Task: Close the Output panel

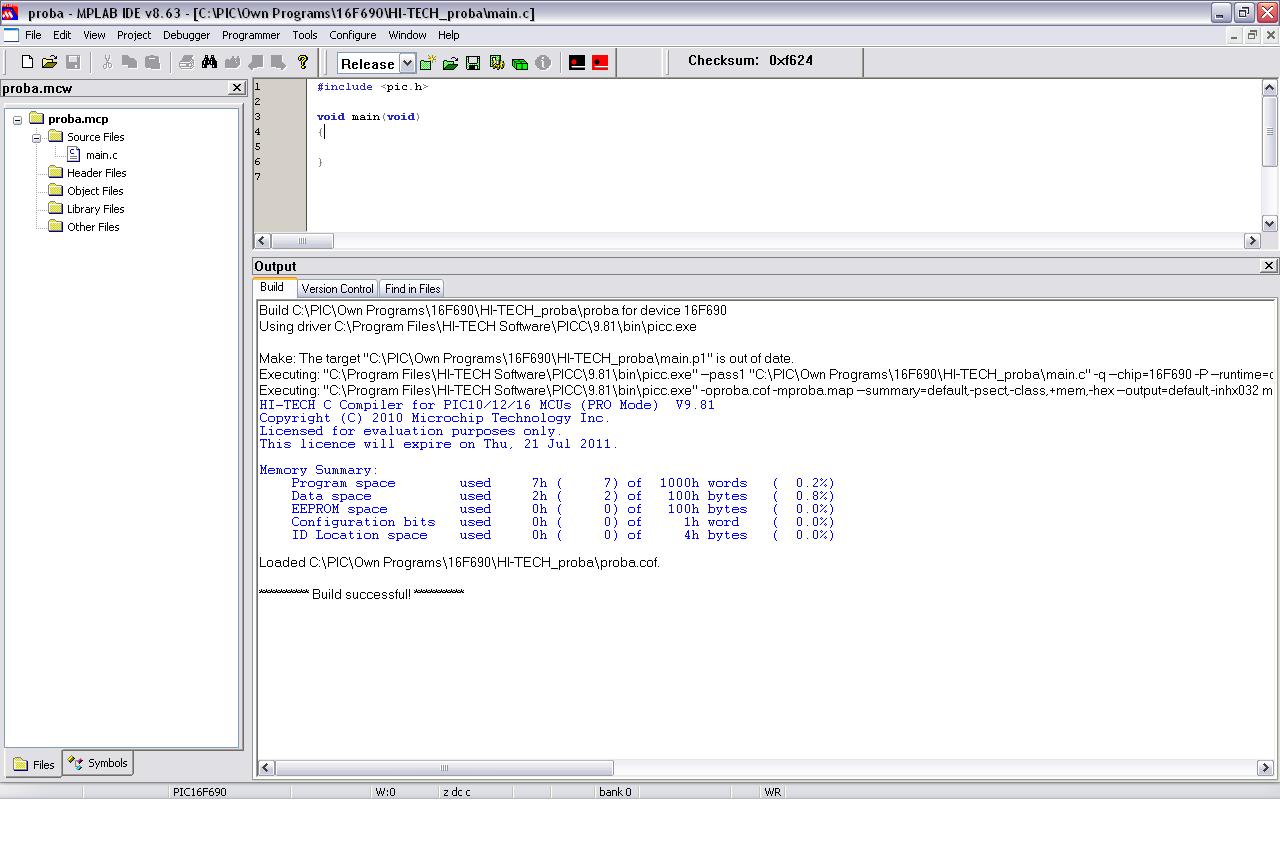Action: [x=1268, y=266]
